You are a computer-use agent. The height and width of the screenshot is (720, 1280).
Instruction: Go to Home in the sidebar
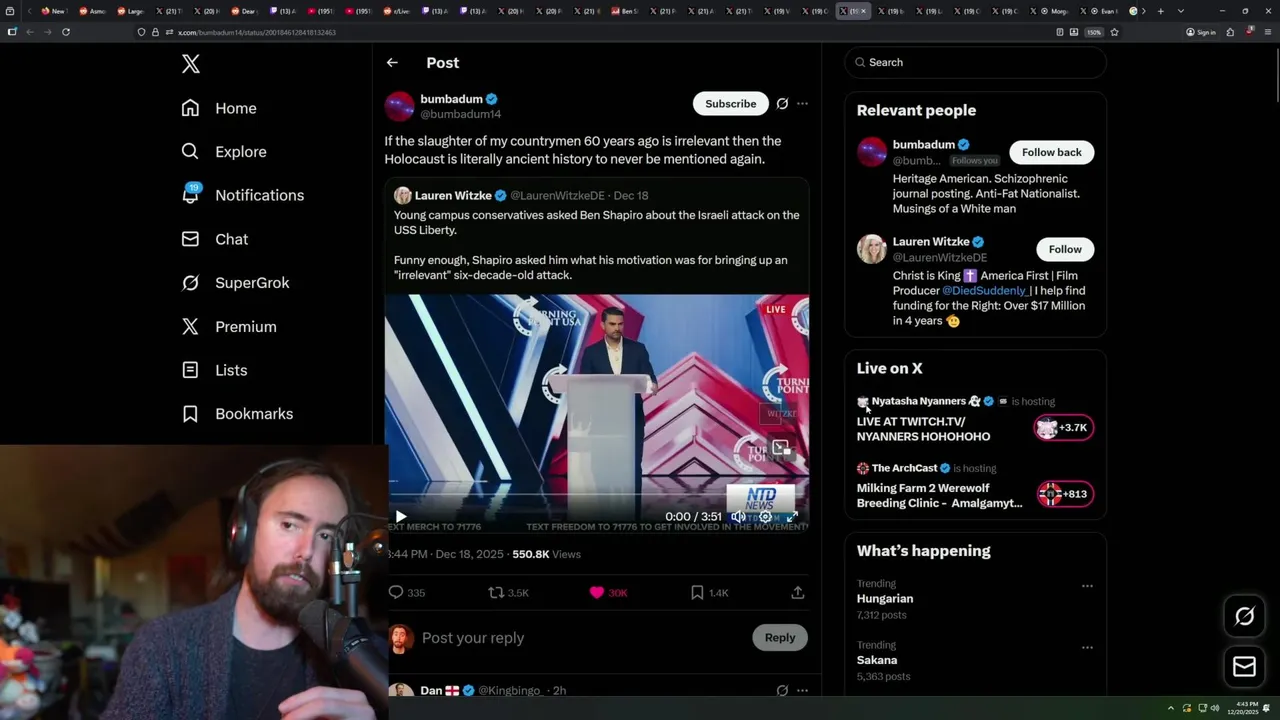click(x=219, y=108)
